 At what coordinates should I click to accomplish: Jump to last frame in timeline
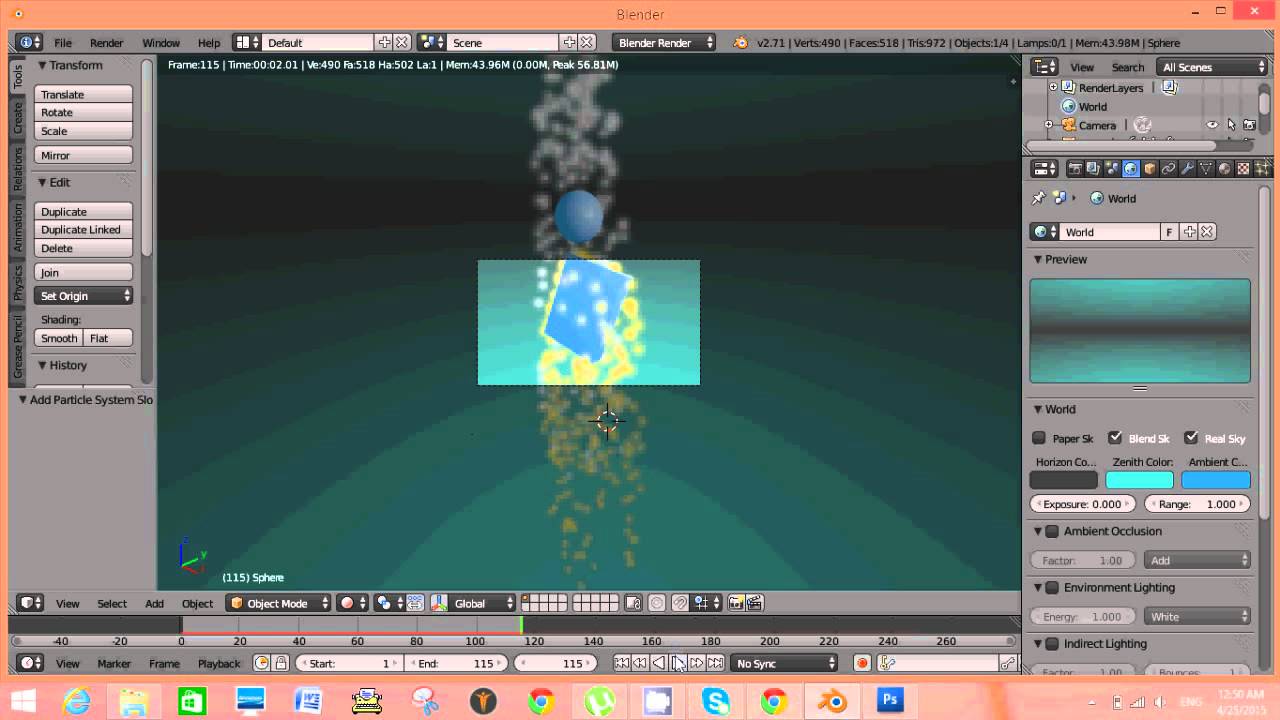[x=715, y=663]
